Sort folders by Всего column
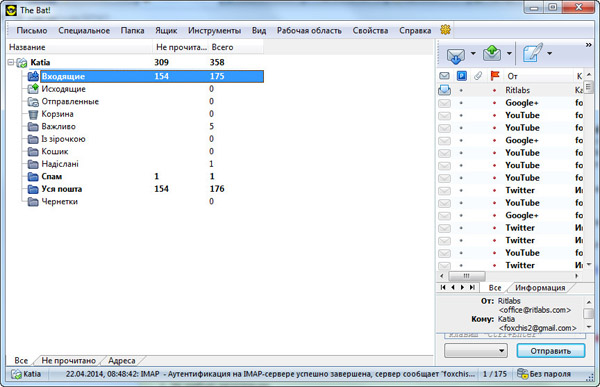Image resolution: width=600 pixels, height=387 pixels. pyautogui.click(x=236, y=47)
